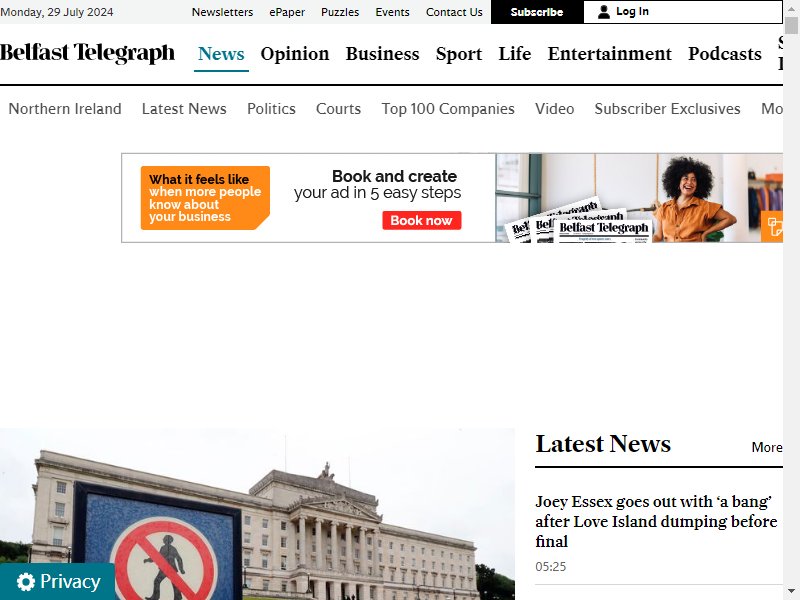Select Latest News subsection
The image size is (800, 600).
tap(184, 109)
